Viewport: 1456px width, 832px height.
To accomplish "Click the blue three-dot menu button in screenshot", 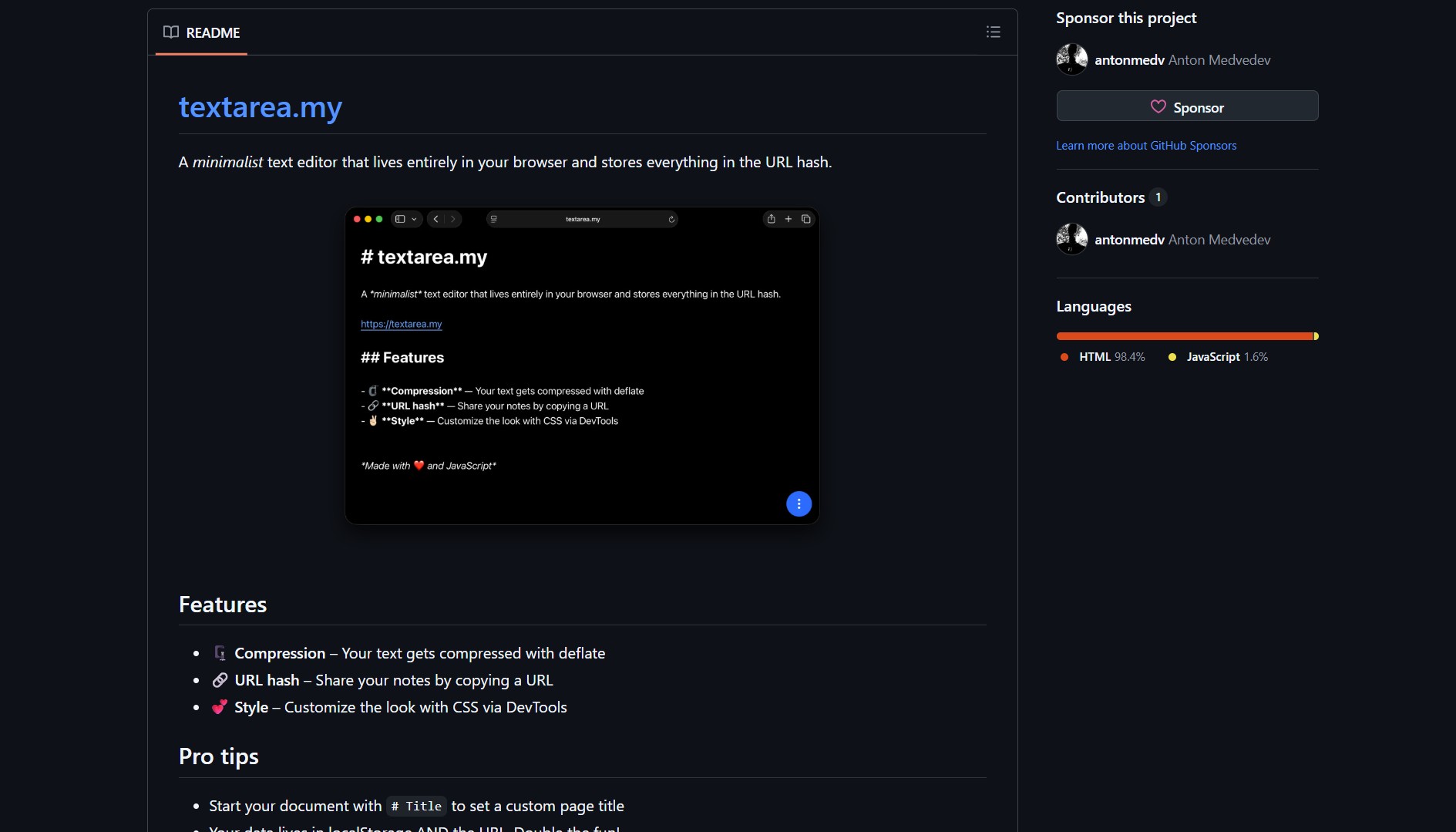I will click(x=799, y=504).
